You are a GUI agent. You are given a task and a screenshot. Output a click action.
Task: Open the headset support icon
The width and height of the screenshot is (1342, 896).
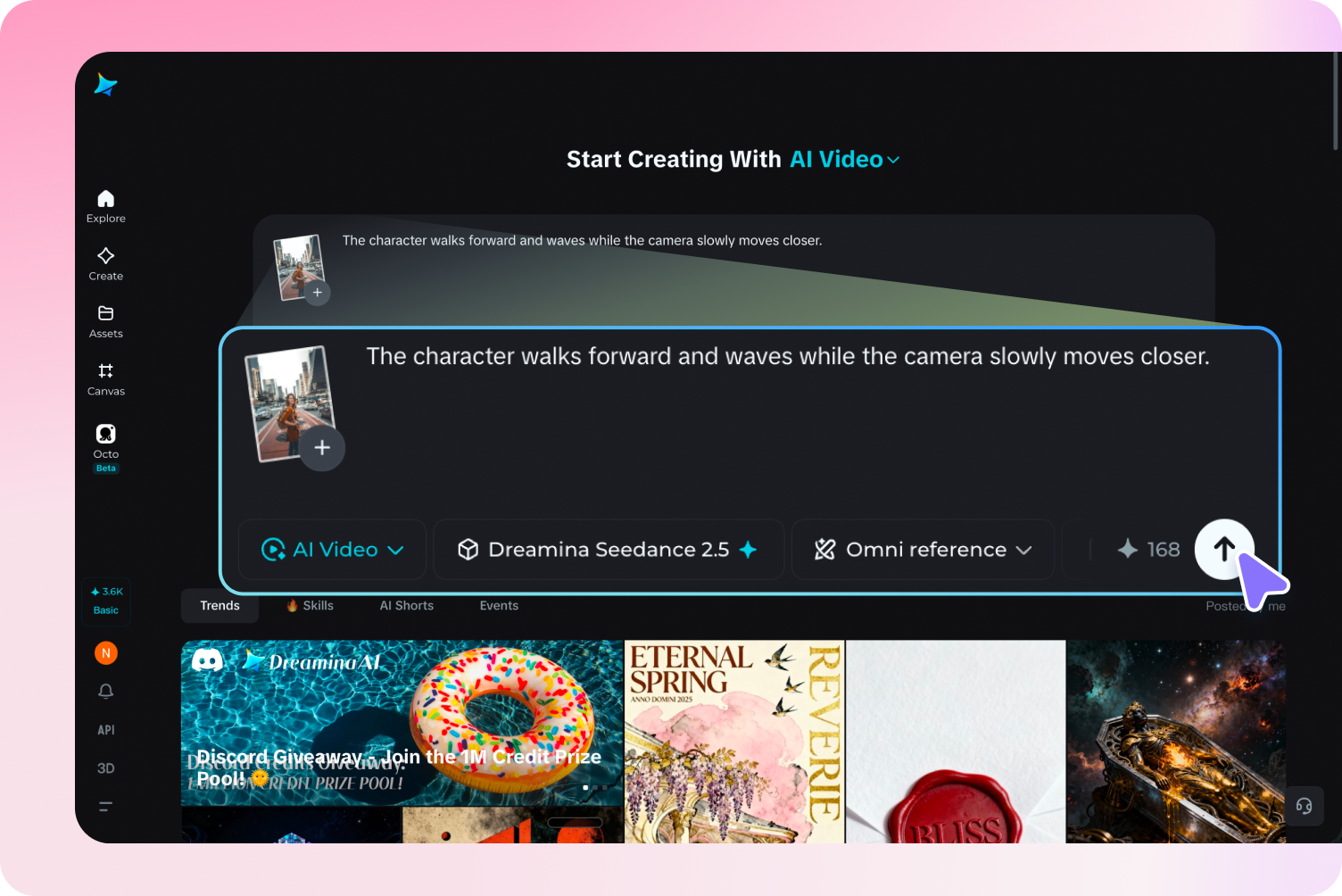coord(1305,806)
